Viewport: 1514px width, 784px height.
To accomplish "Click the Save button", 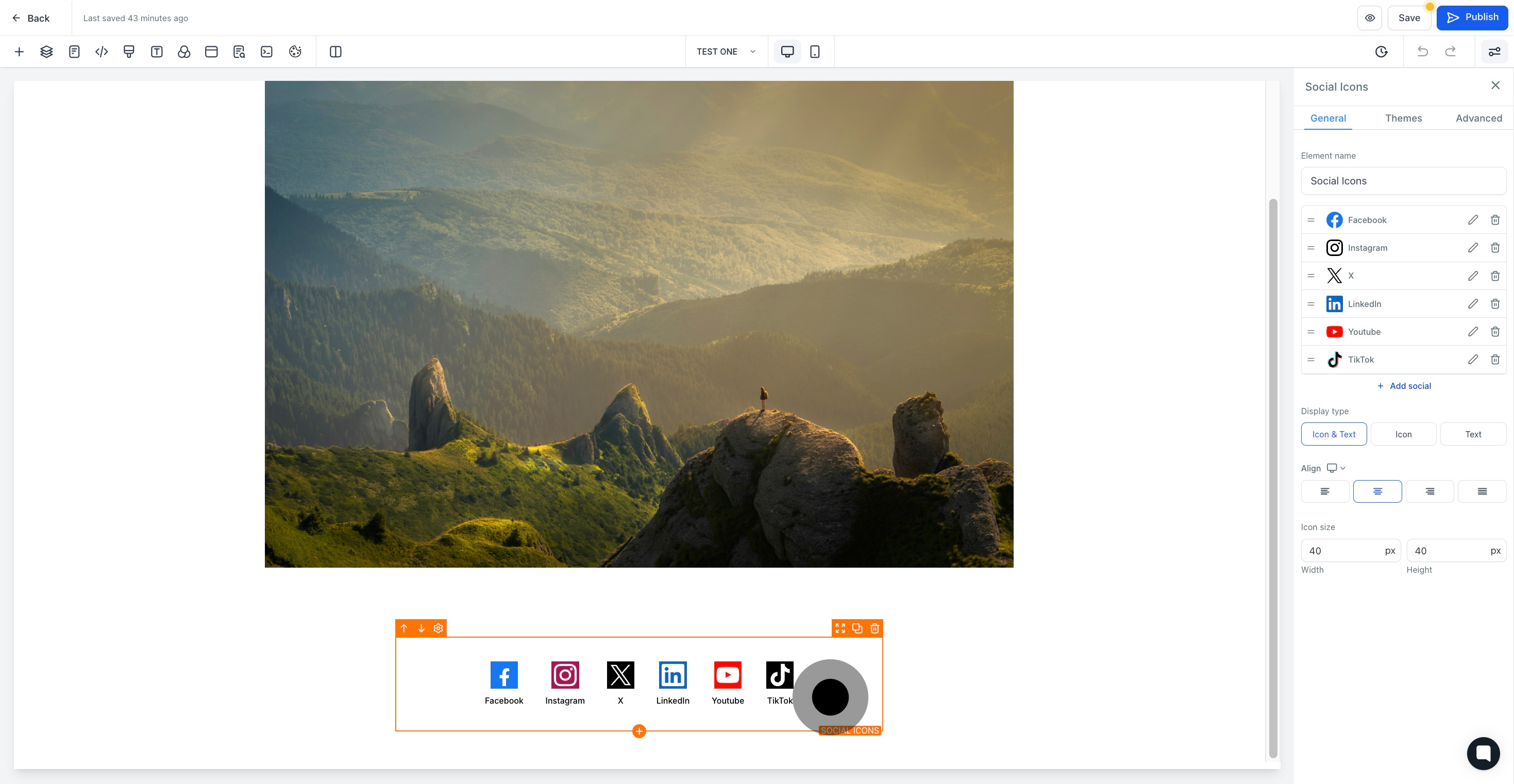I will (1409, 18).
